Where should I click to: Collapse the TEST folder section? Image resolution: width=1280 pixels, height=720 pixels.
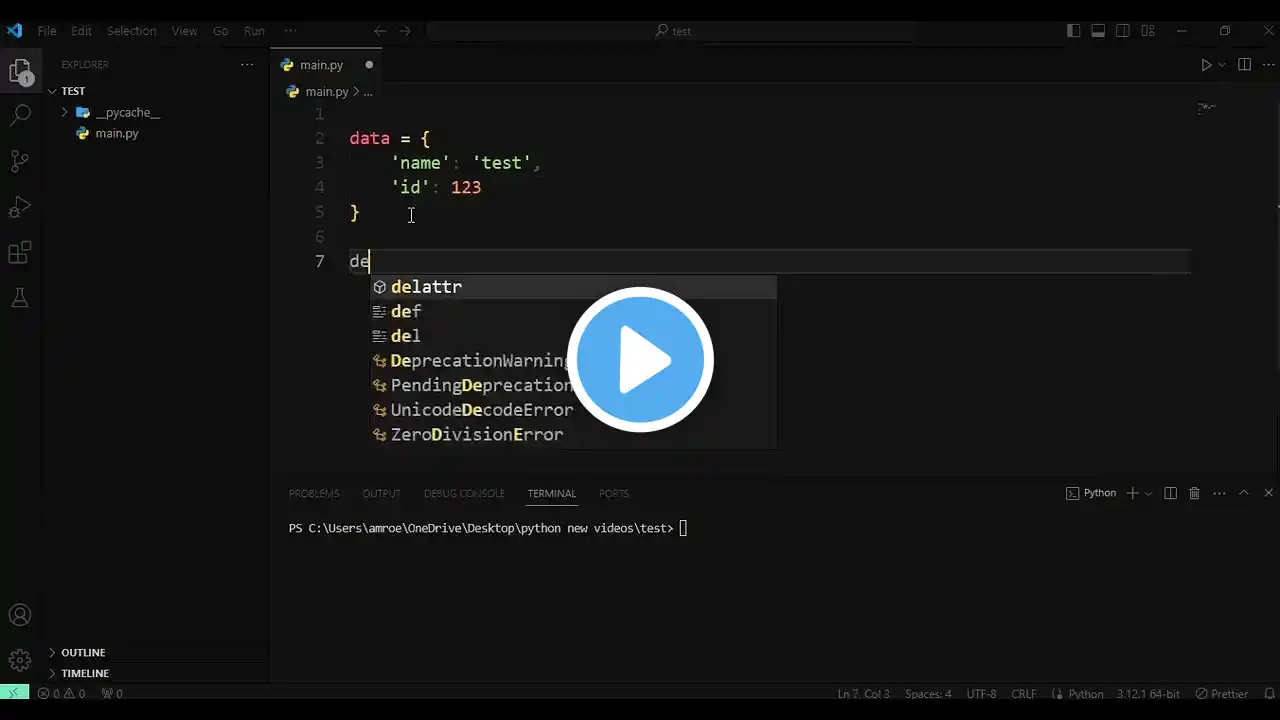(x=52, y=91)
